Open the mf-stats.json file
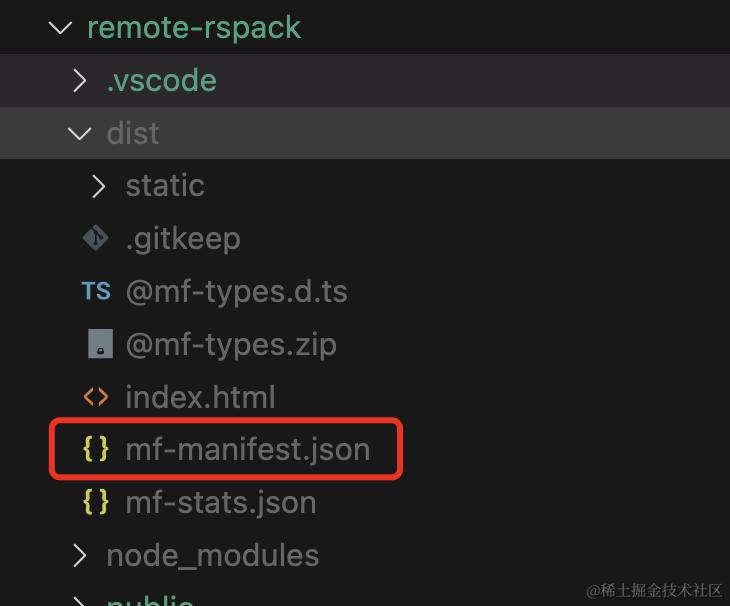This screenshot has width=730, height=606. point(220,502)
